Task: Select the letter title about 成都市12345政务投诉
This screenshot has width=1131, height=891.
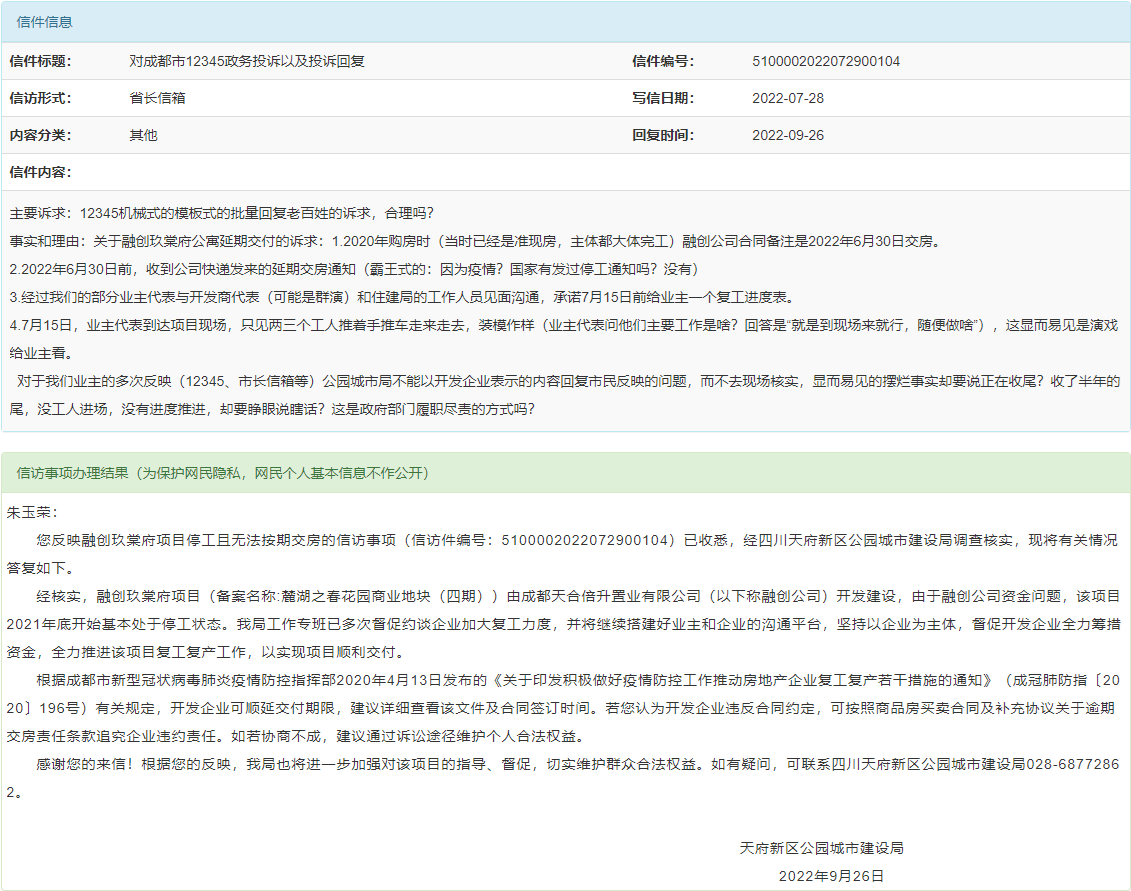Action: (247, 61)
